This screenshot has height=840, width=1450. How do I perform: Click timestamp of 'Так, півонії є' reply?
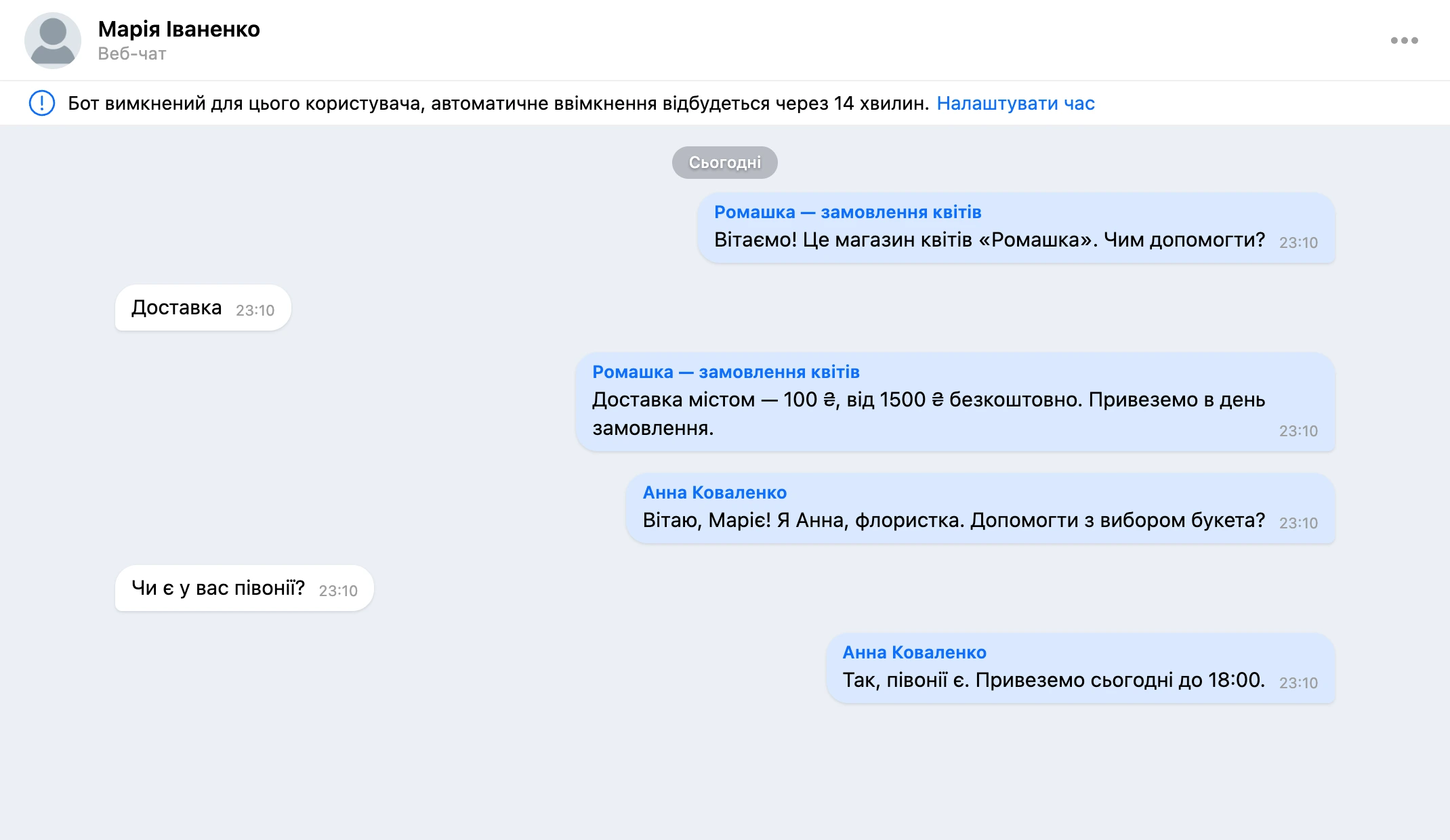coord(1298,683)
